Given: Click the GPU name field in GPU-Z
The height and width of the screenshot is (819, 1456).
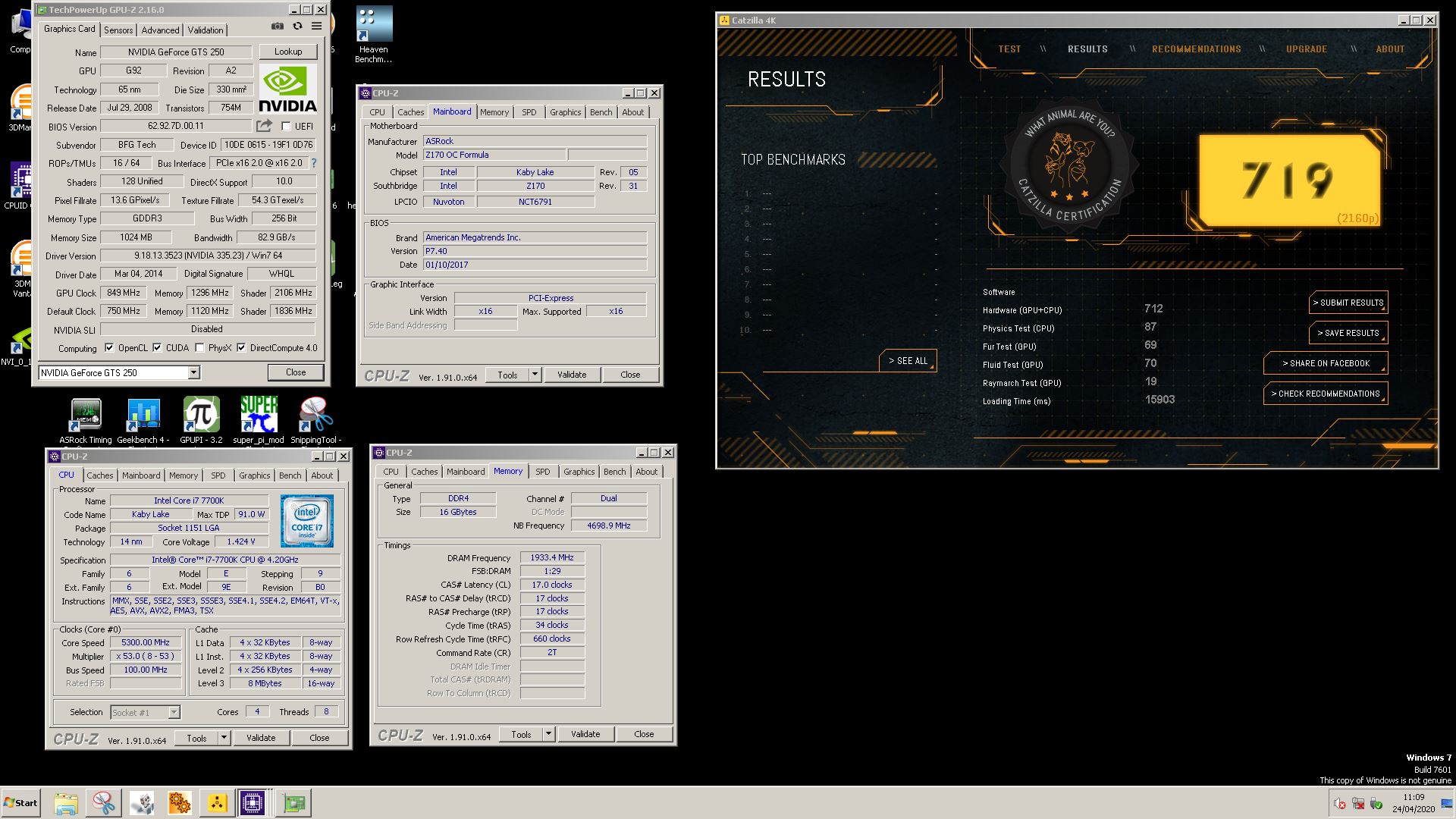Looking at the screenshot, I should [x=176, y=52].
